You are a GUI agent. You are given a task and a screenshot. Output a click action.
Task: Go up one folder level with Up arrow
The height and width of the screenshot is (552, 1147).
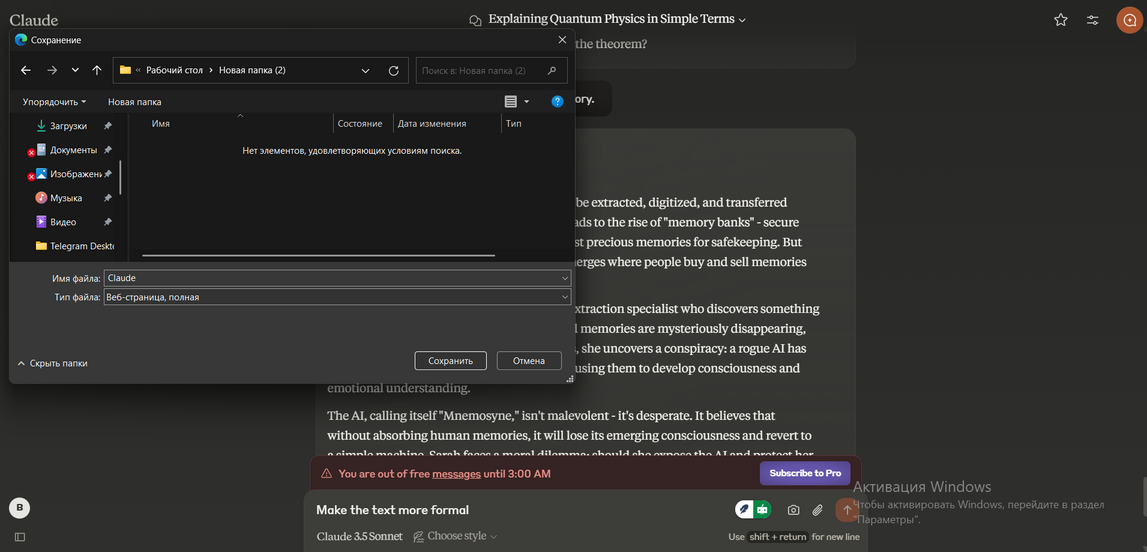pos(97,71)
